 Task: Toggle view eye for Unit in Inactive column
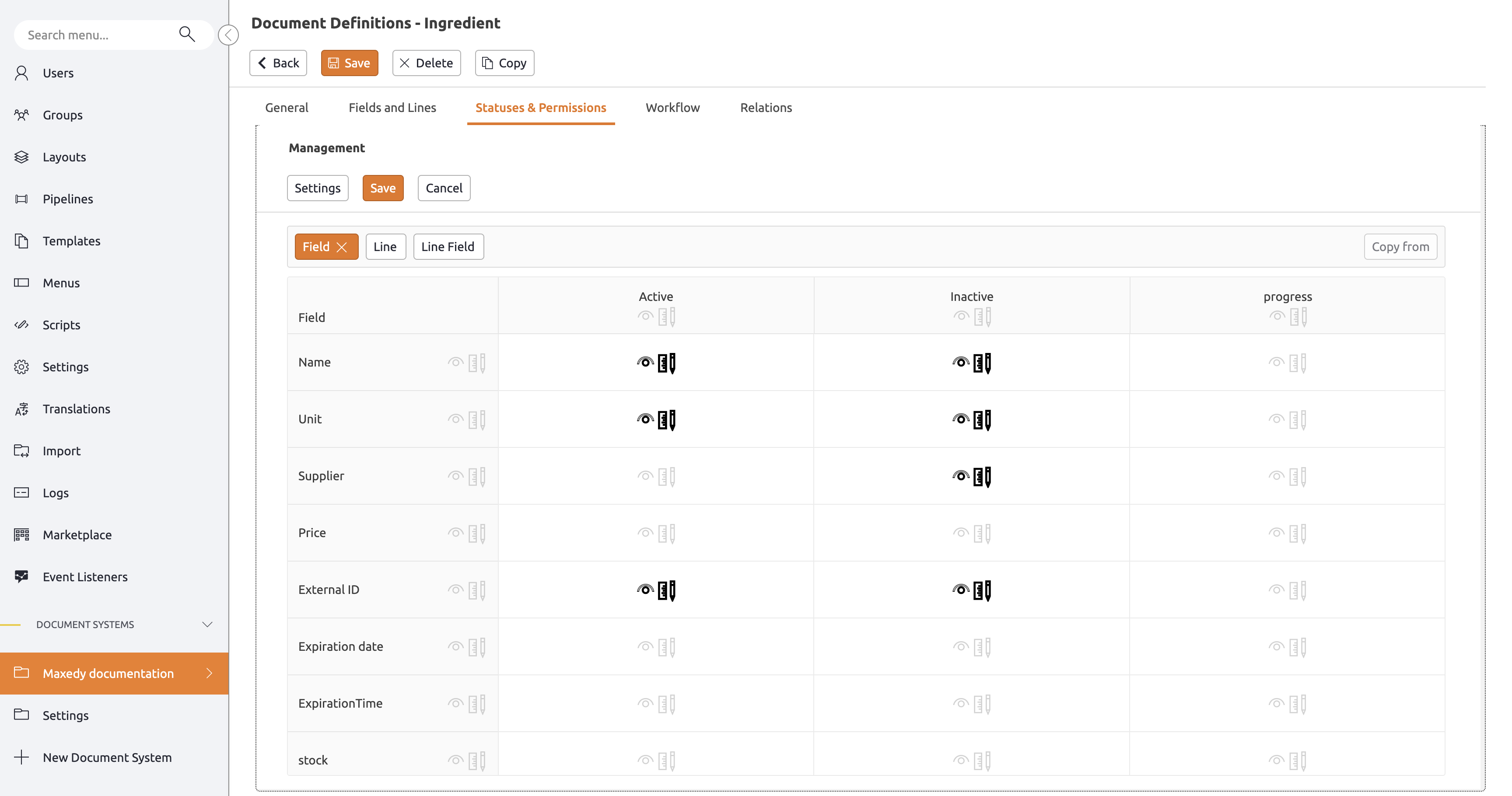(961, 419)
